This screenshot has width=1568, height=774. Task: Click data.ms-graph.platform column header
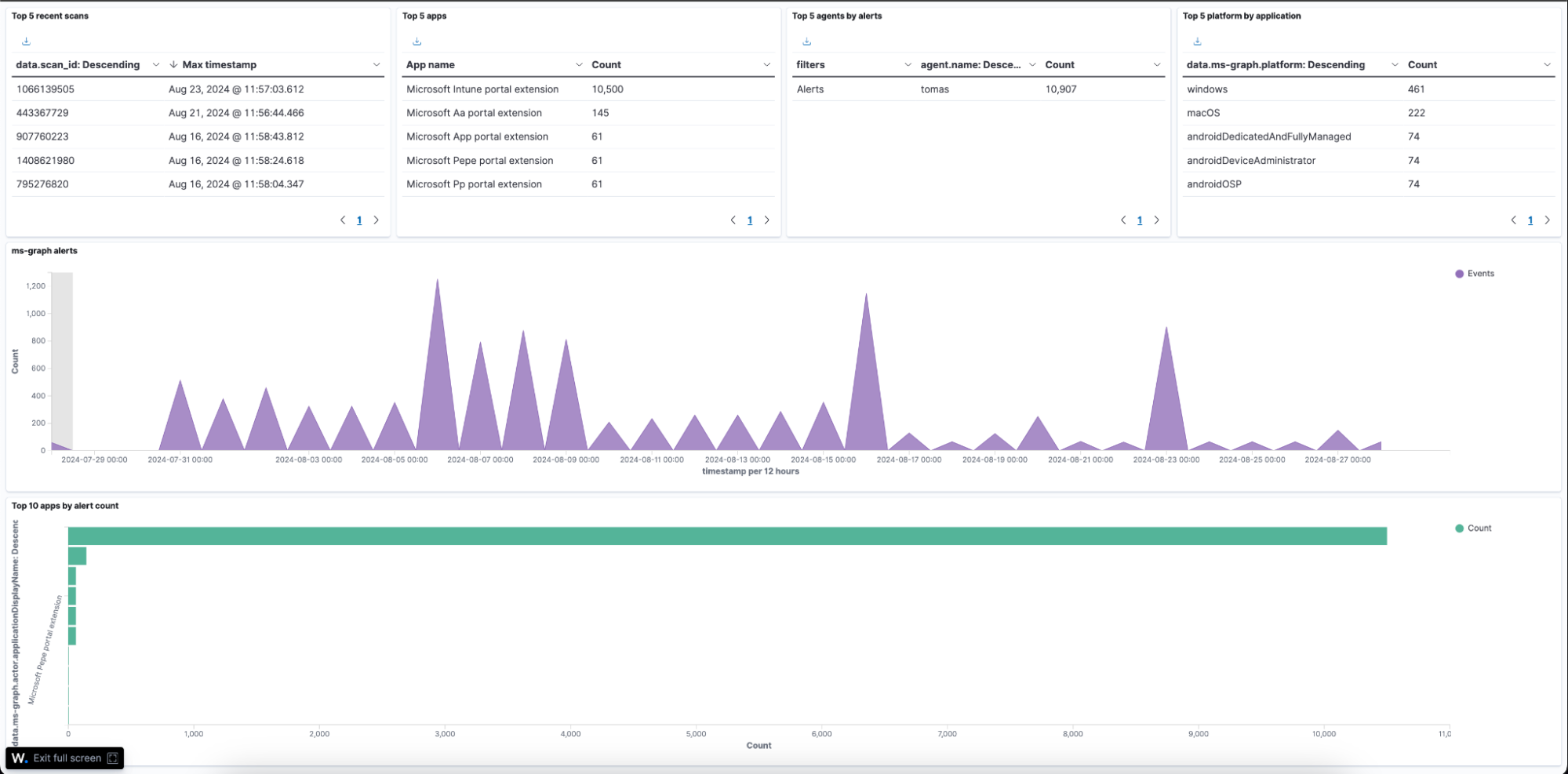tap(1275, 65)
